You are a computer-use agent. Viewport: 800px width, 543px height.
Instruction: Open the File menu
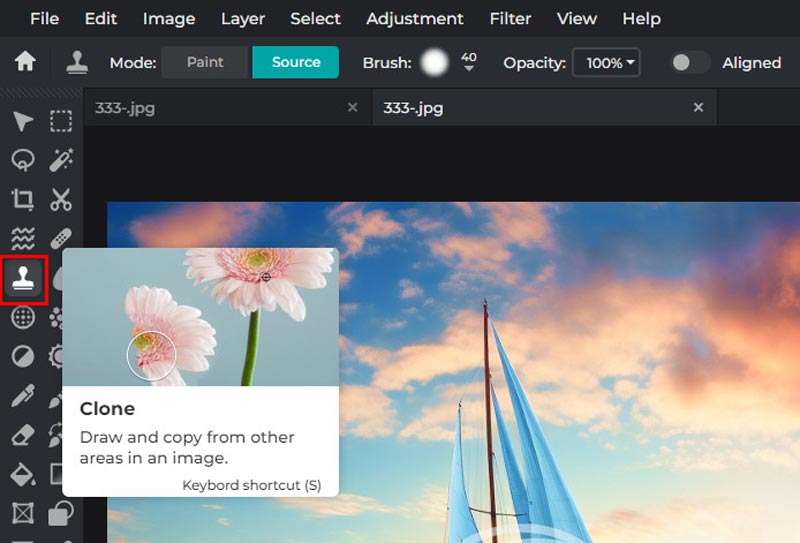point(44,19)
